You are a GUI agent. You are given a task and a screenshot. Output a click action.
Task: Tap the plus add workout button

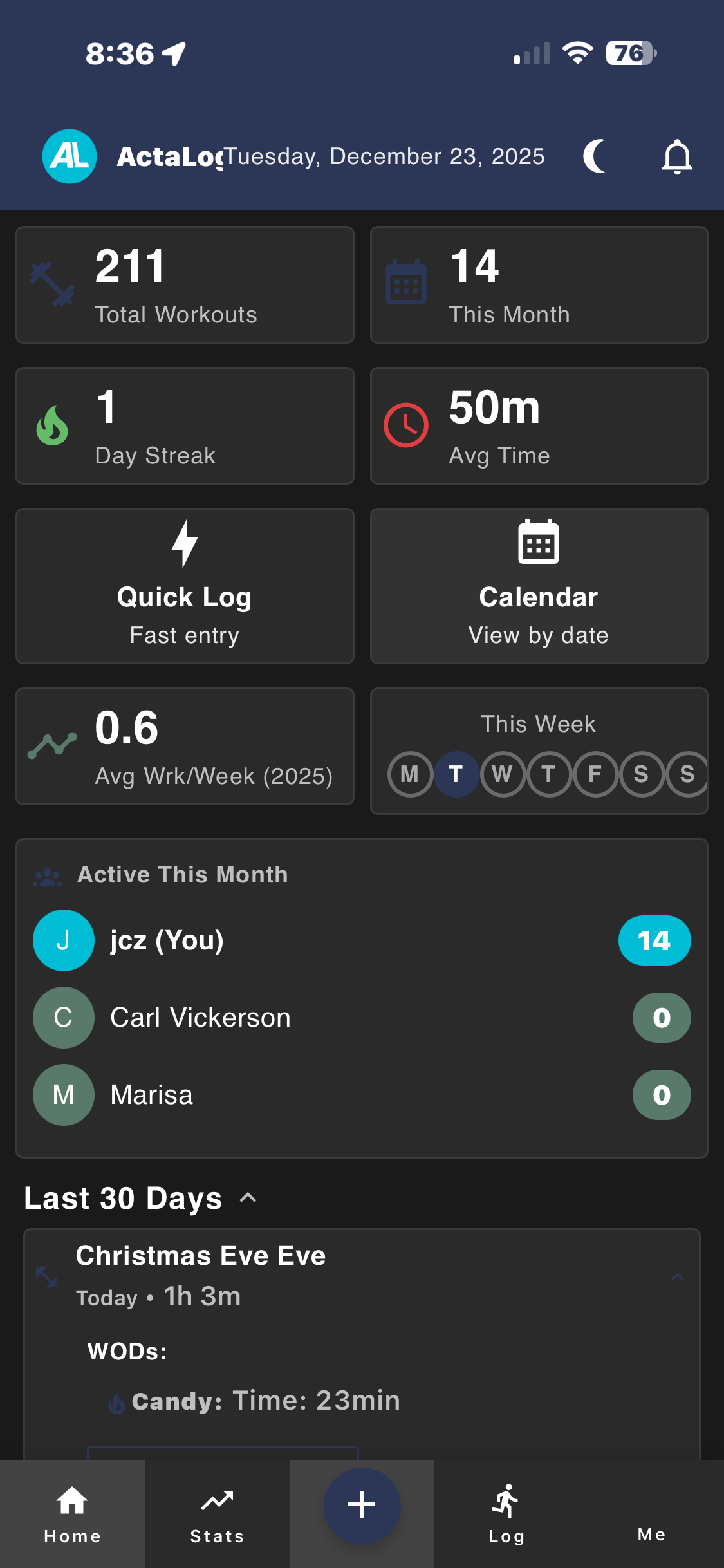[362, 1505]
